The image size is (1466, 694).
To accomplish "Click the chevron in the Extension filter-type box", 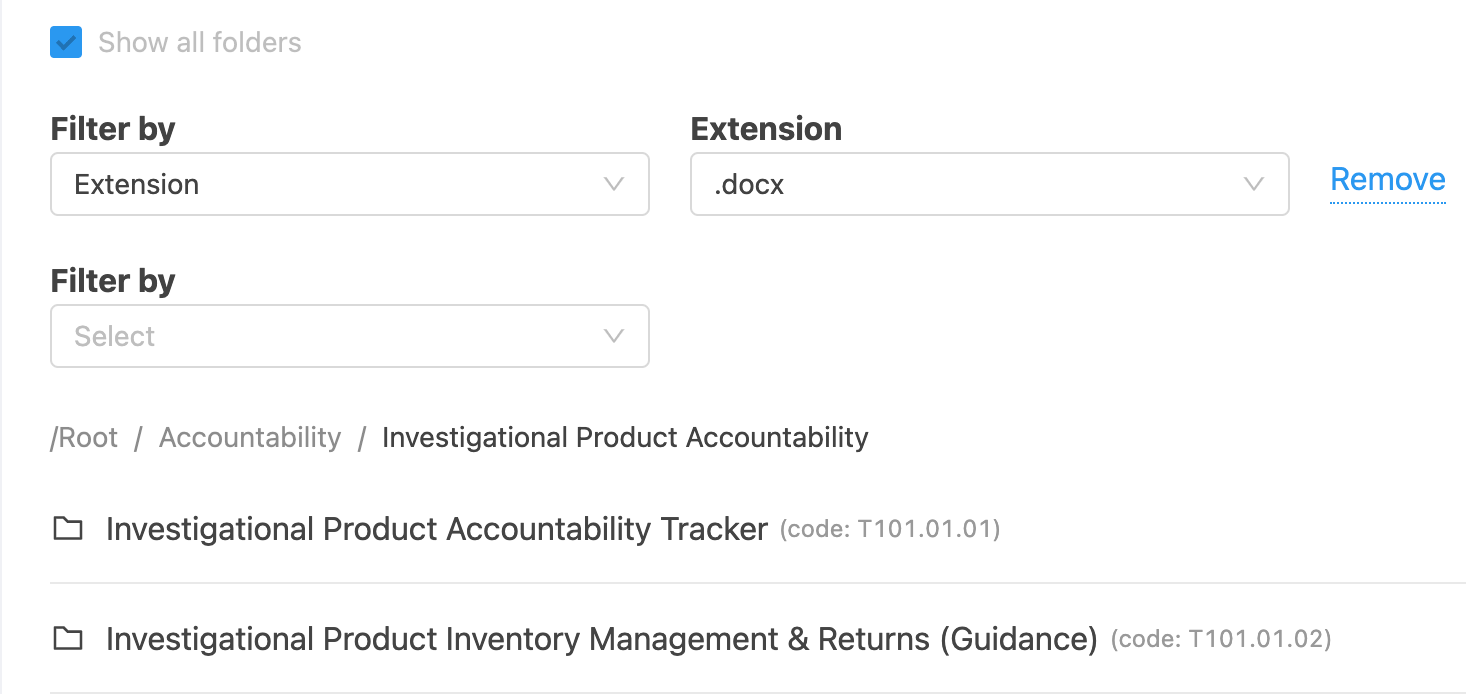I will pos(614,184).
